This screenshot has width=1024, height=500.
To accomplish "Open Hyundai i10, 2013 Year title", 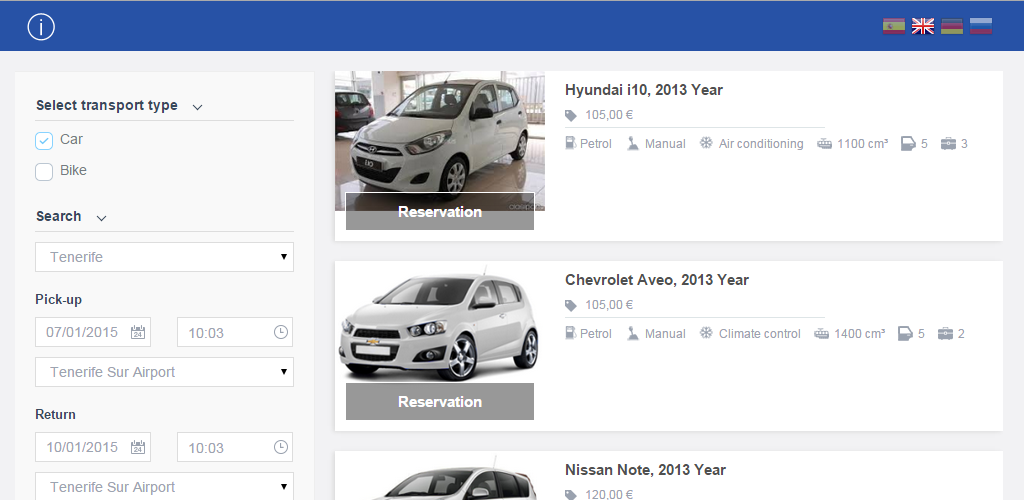I will (644, 90).
